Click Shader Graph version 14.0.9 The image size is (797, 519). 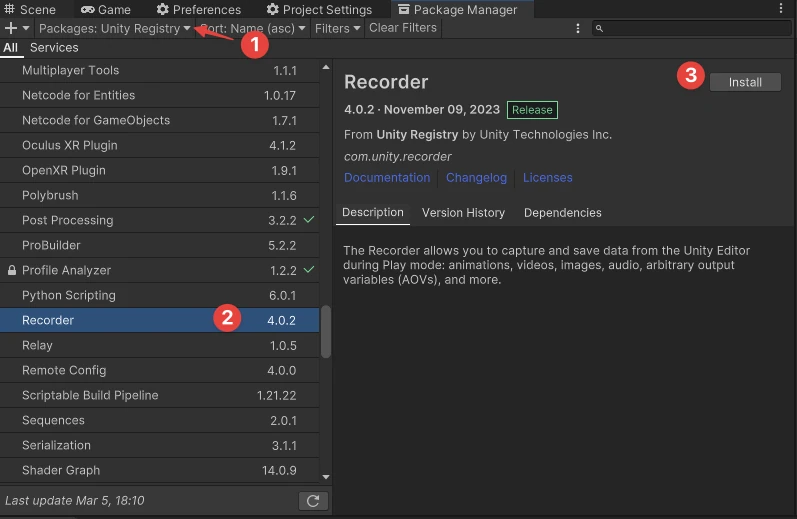click(x=279, y=471)
